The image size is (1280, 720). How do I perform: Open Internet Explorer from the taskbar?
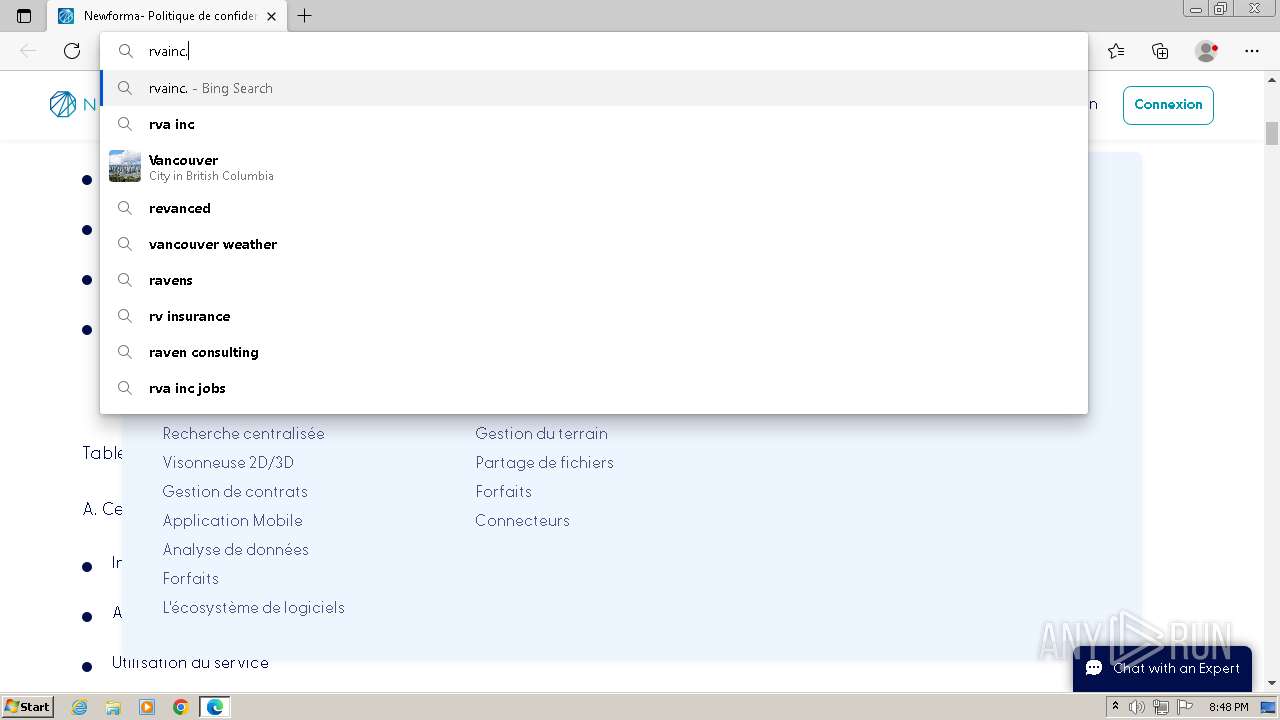pyautogui.click(x=80, y=707)
